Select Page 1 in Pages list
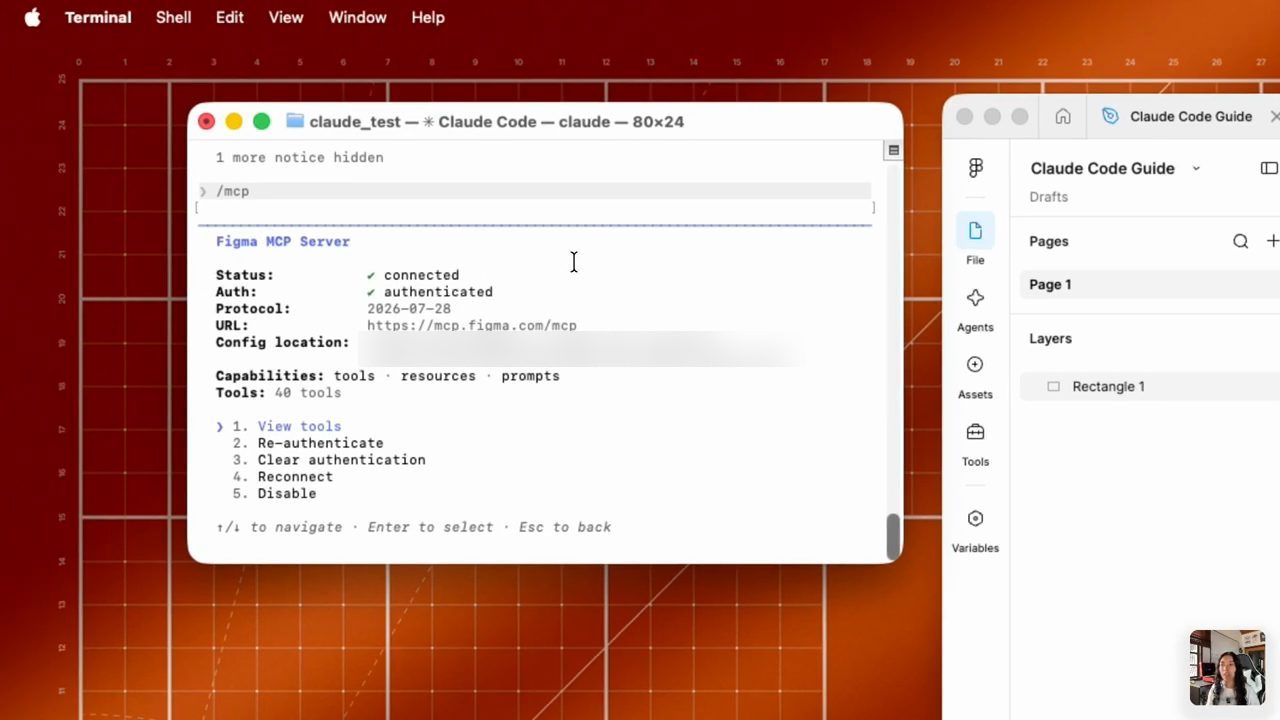 (x=1150, y=284)
